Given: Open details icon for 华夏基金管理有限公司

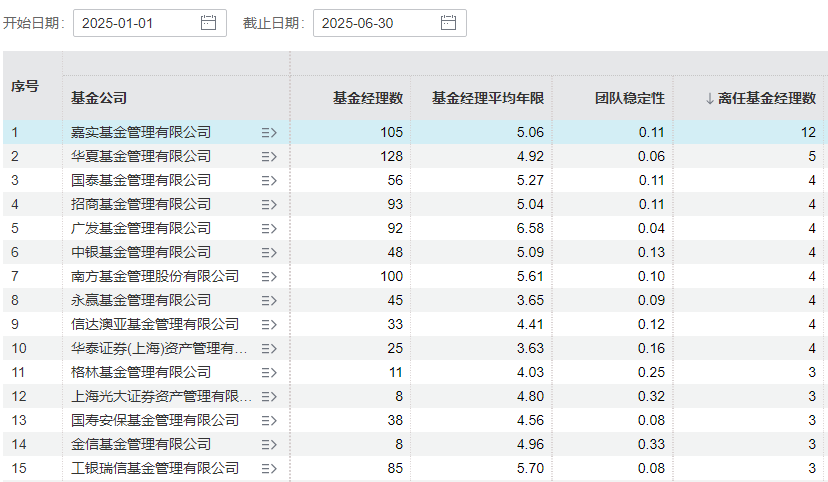Looking at the screenshot, I should pyautogui.click(x=269, y=157).
